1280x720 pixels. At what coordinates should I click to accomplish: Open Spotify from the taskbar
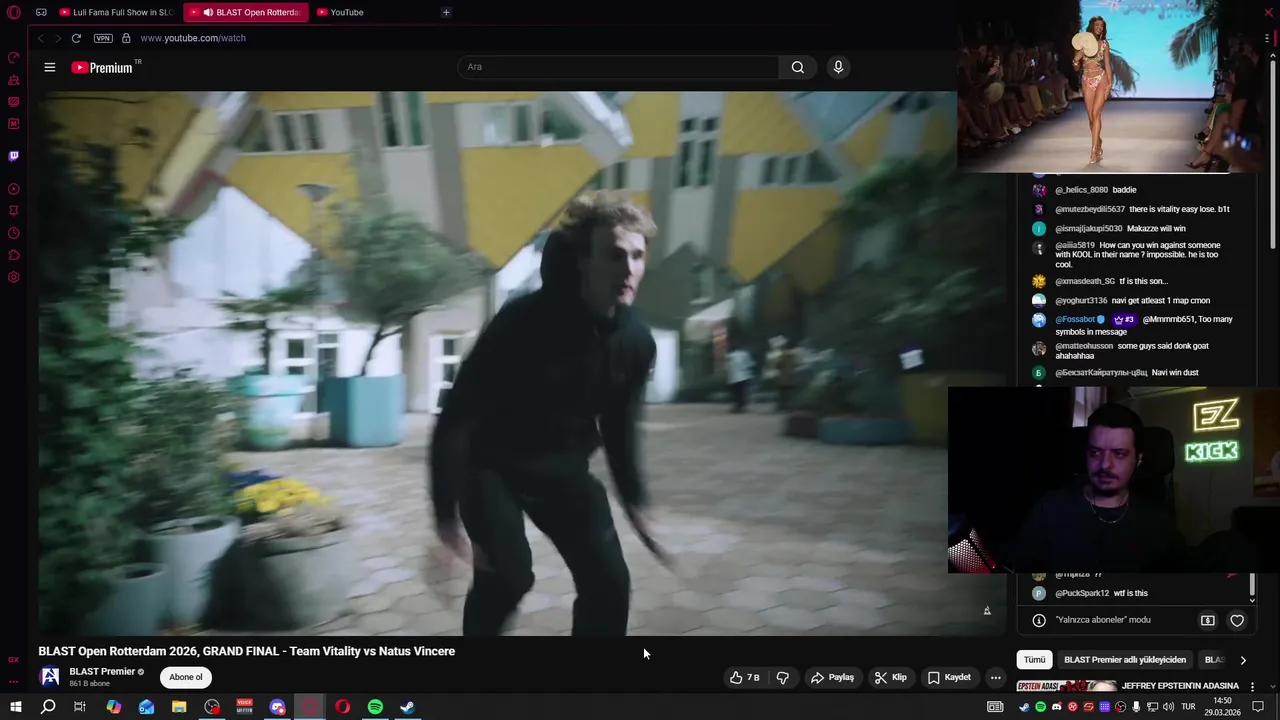coord(375,707)
